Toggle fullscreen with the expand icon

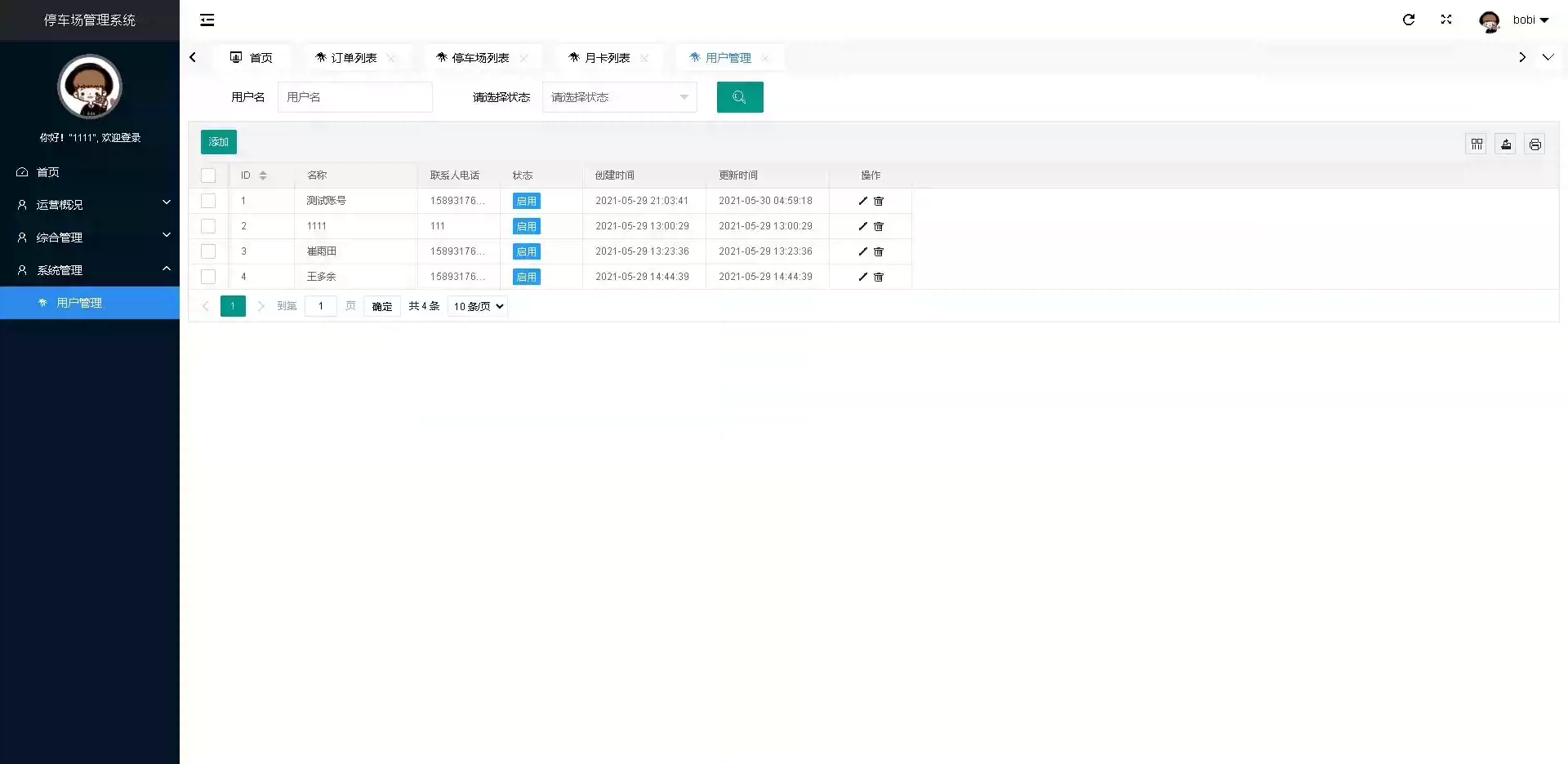(1446, 20)
